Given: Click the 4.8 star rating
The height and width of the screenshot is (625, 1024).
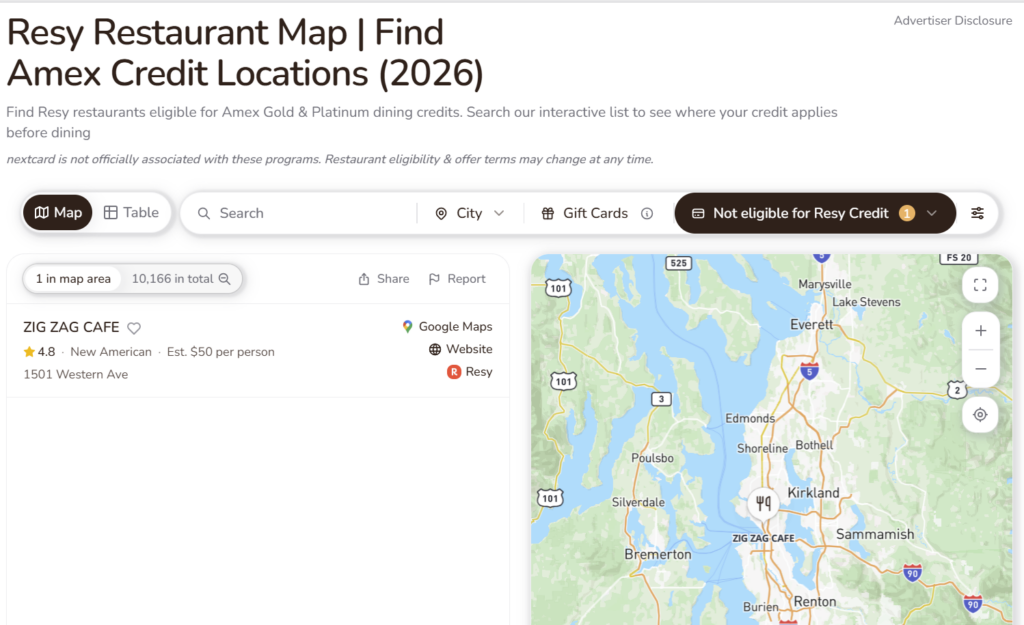Looking at the screenshot, I should click(39, 352).
